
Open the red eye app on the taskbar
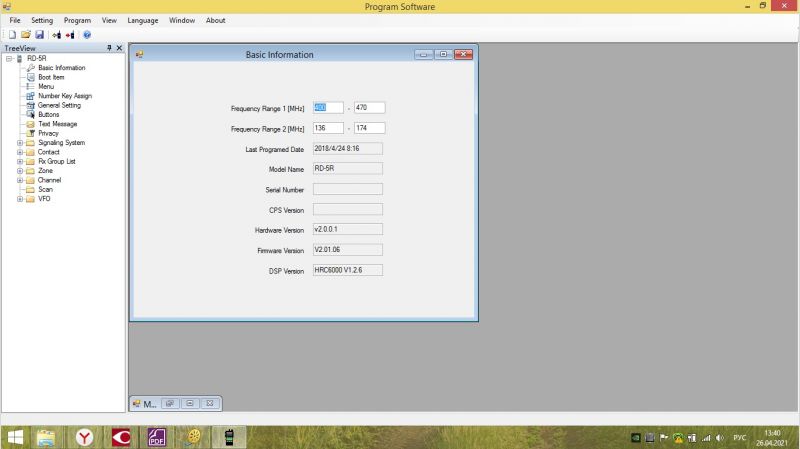121,437
